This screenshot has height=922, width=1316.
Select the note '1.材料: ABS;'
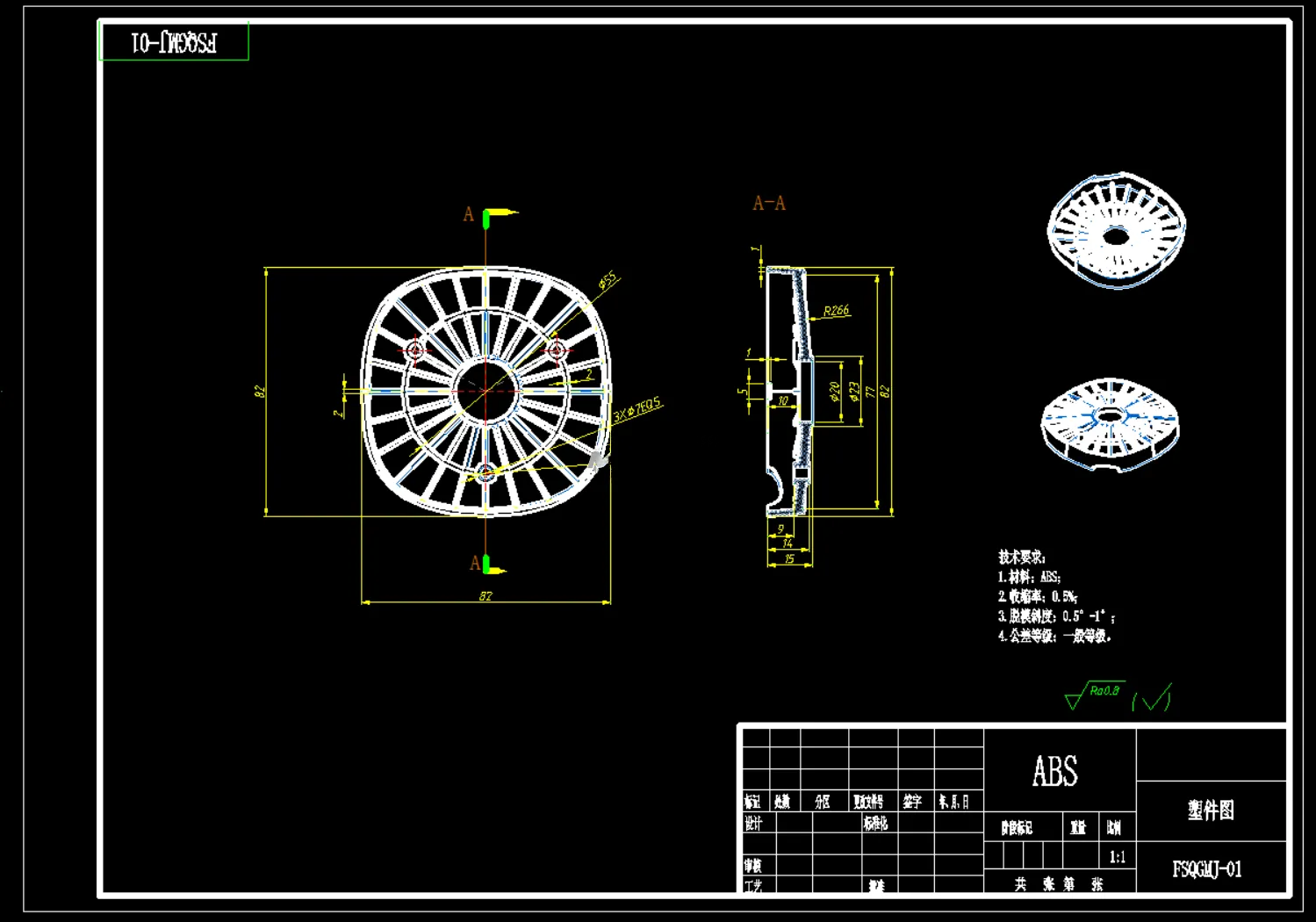point(1029,577)
